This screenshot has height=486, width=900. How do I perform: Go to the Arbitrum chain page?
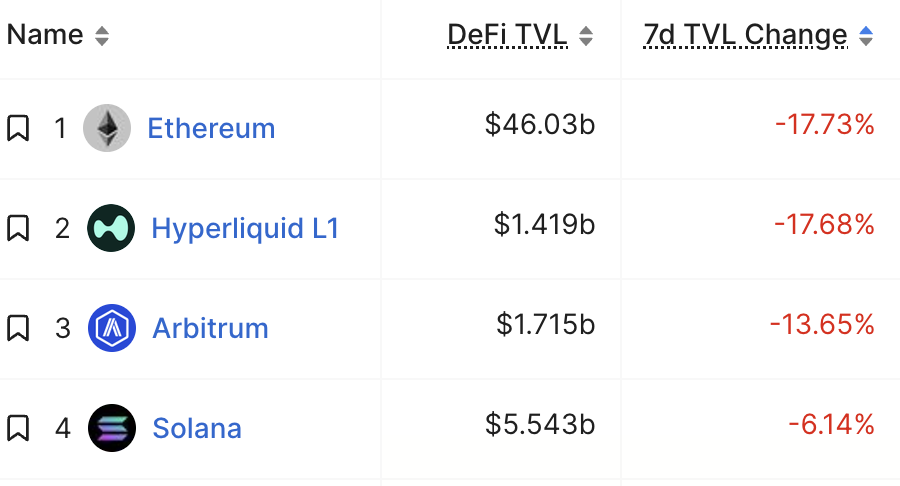210,328
